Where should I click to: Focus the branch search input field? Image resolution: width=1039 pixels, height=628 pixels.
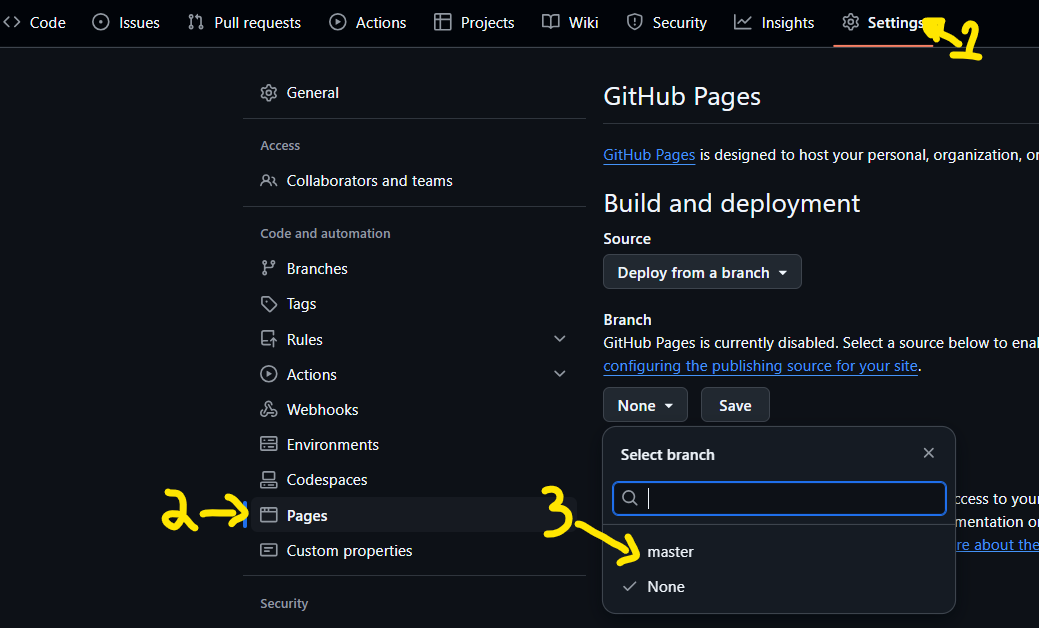(x=790, y=498)
